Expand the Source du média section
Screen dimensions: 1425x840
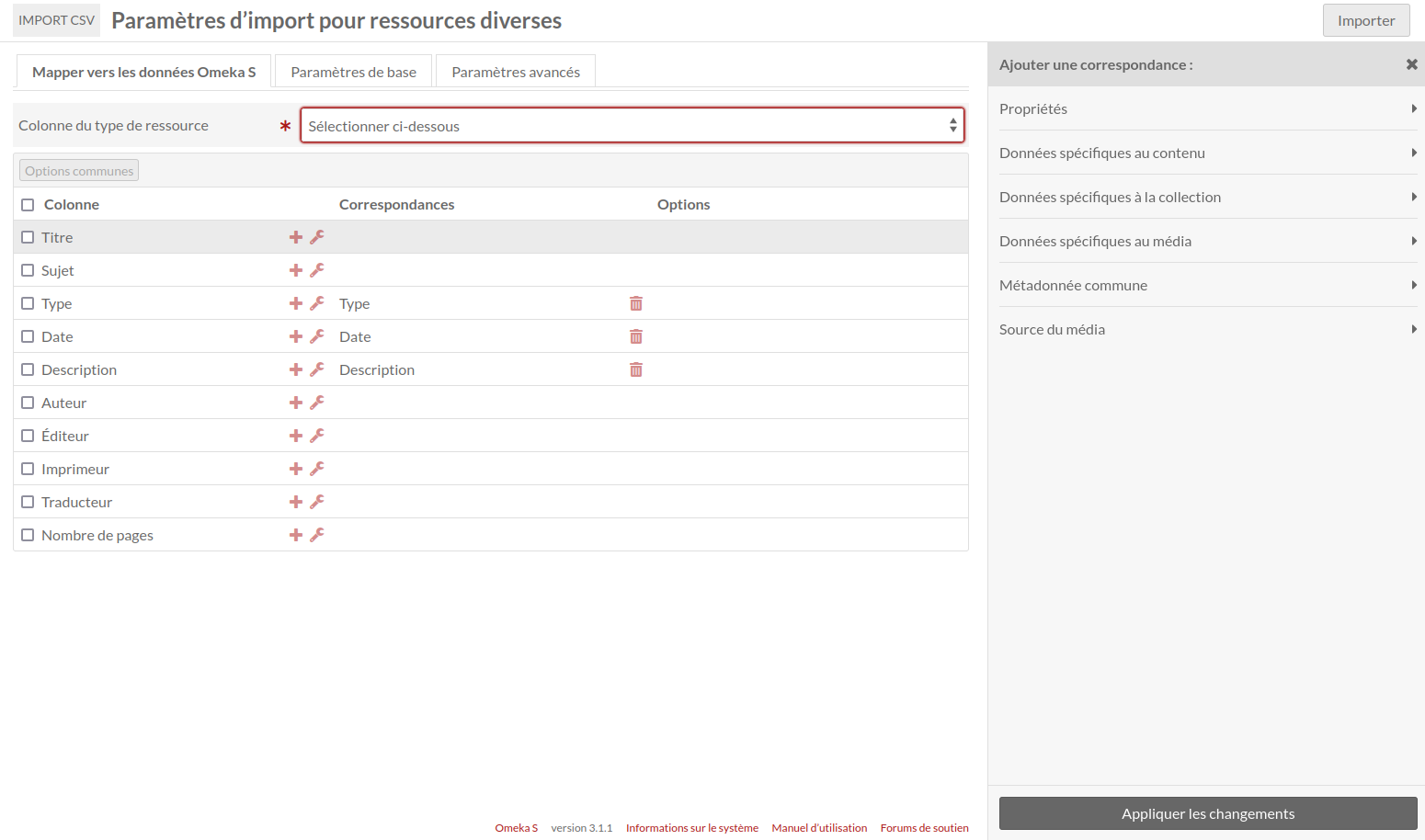click(1208, 329)
